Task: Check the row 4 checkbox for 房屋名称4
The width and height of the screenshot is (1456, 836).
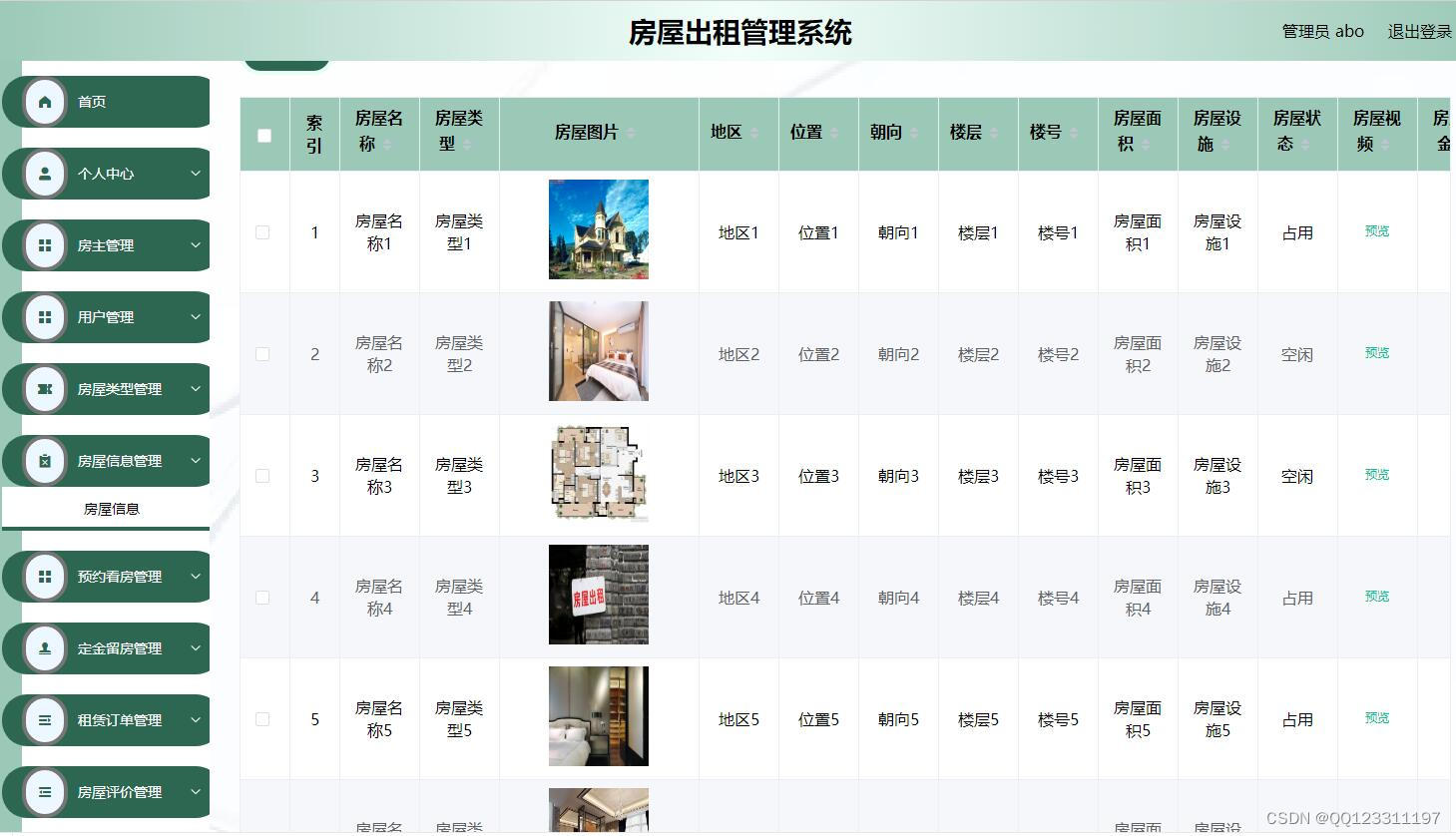Action: pyautogui.click(x=262, y=598)
